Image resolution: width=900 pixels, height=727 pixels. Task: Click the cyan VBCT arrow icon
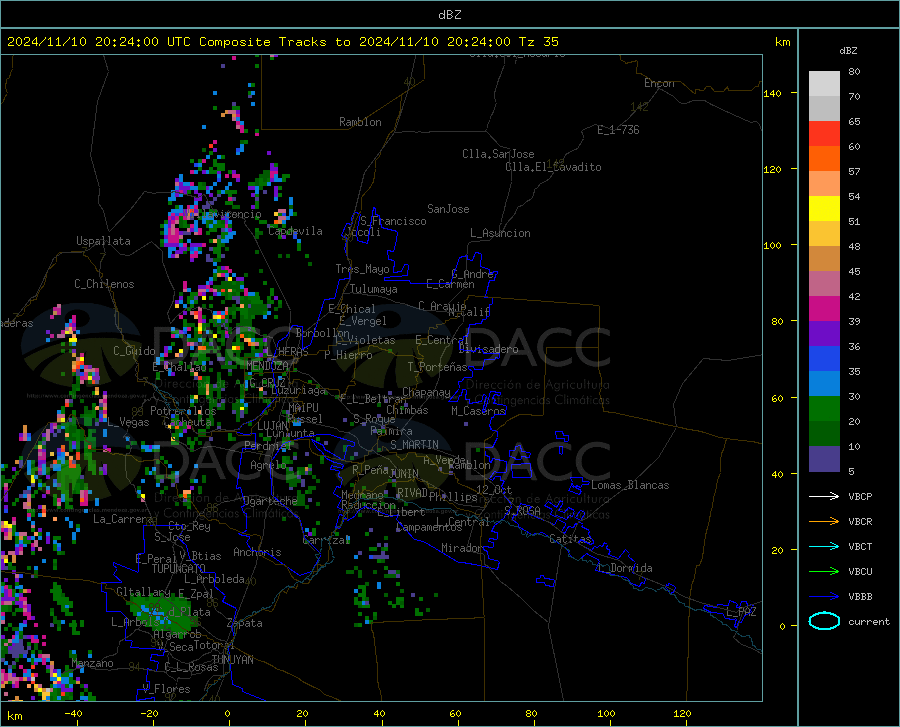click(x=824, y=546)
